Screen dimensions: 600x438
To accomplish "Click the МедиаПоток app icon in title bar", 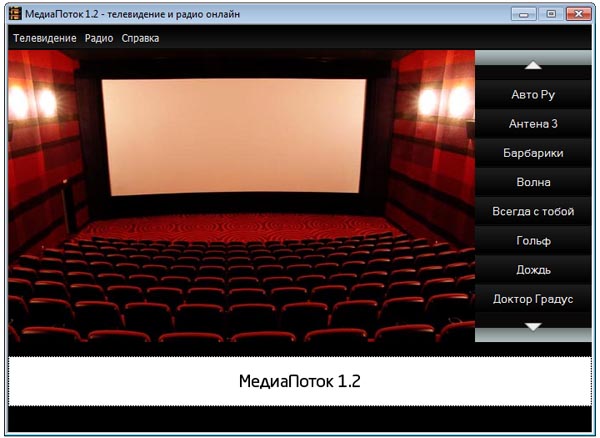I will [15, 14].
